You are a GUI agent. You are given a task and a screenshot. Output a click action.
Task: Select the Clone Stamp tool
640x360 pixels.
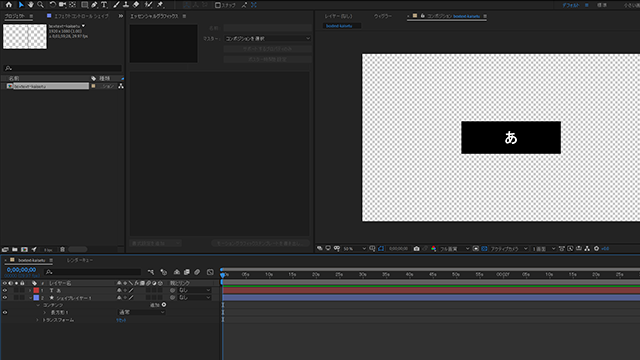click(126, 5)
